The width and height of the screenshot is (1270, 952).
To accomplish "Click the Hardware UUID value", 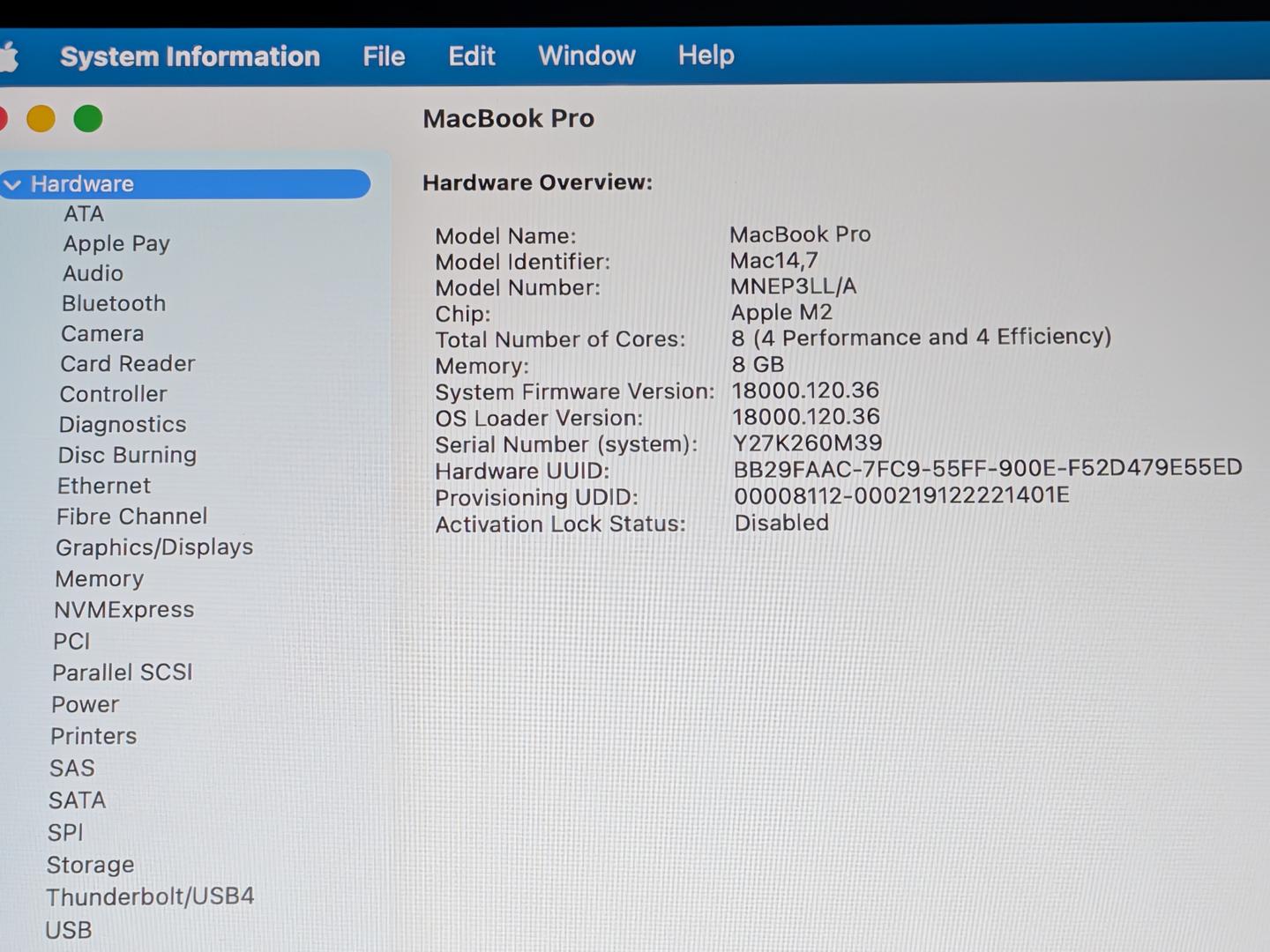I will [988, 468].
